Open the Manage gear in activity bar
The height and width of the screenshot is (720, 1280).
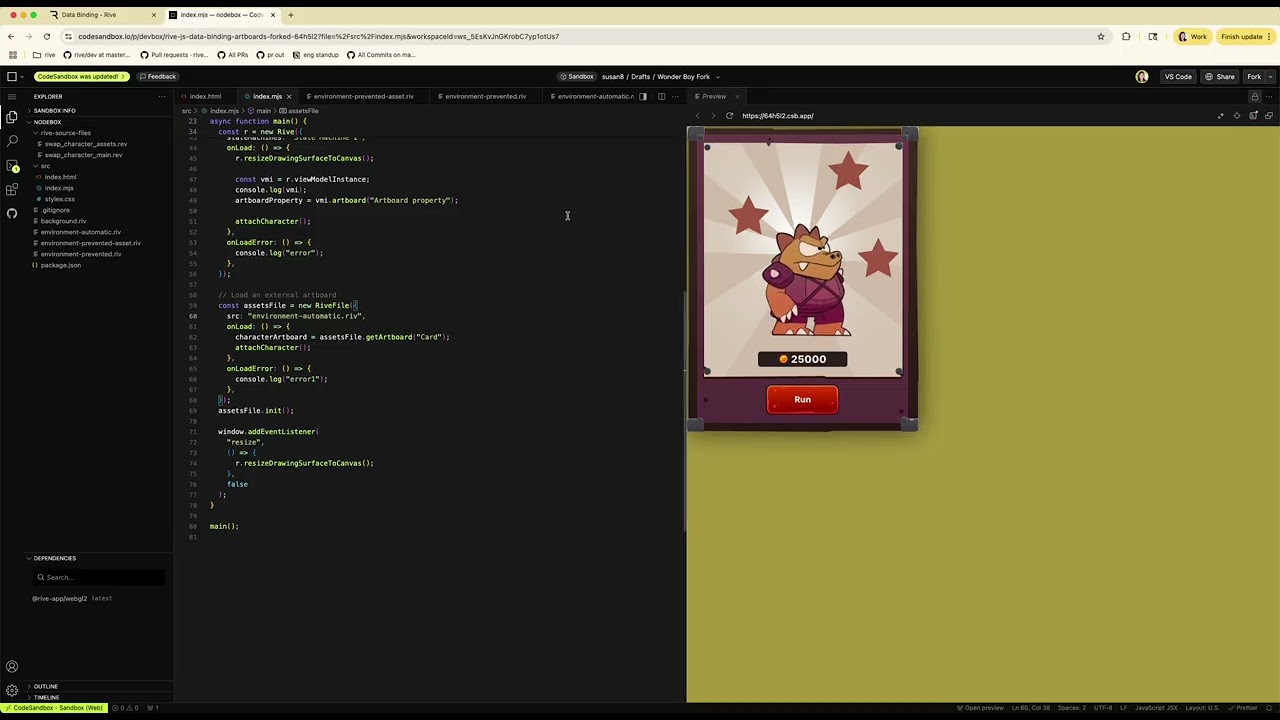click(x=12, y=690)
